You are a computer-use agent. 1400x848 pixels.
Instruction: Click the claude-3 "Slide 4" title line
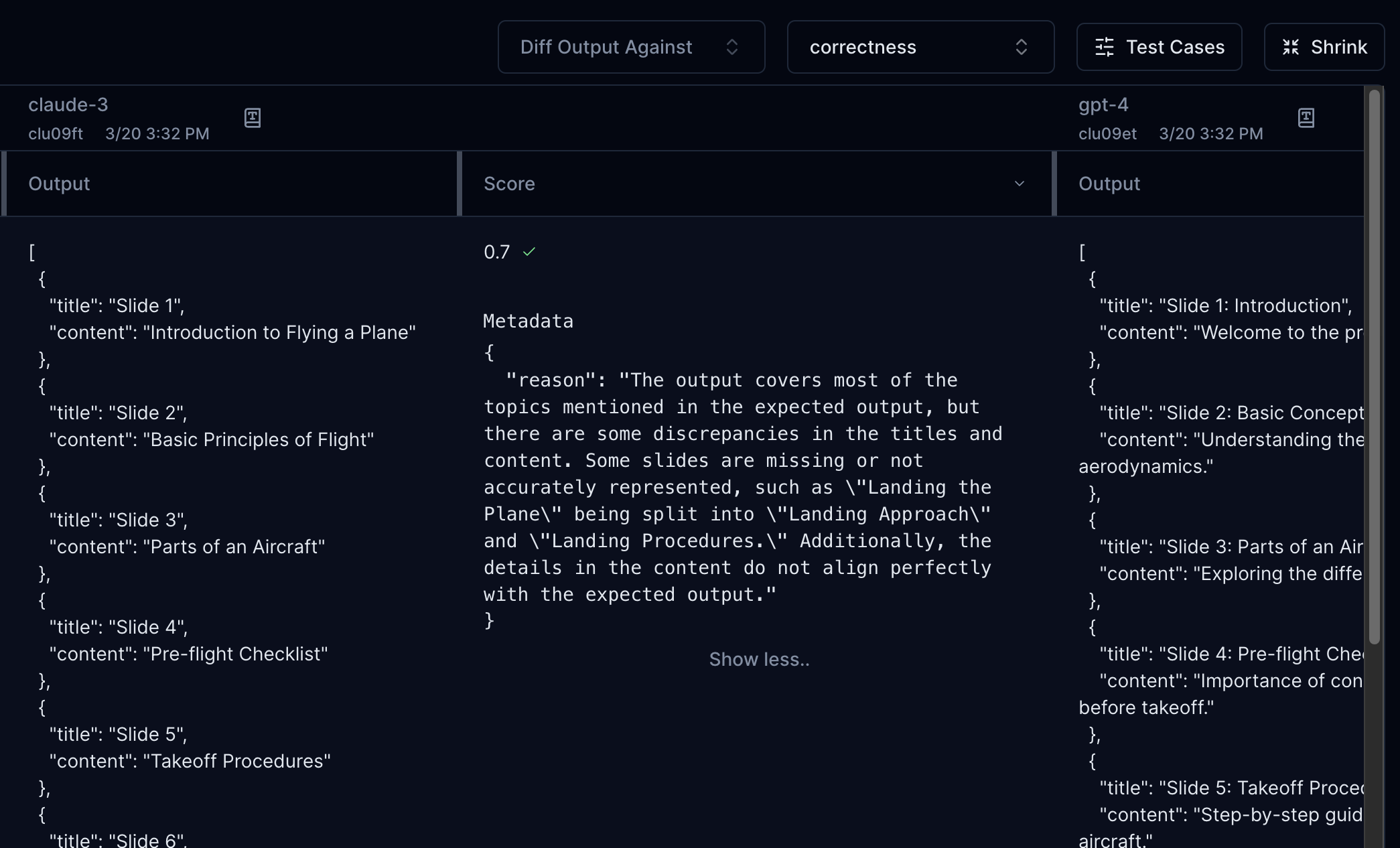point(119,628)
